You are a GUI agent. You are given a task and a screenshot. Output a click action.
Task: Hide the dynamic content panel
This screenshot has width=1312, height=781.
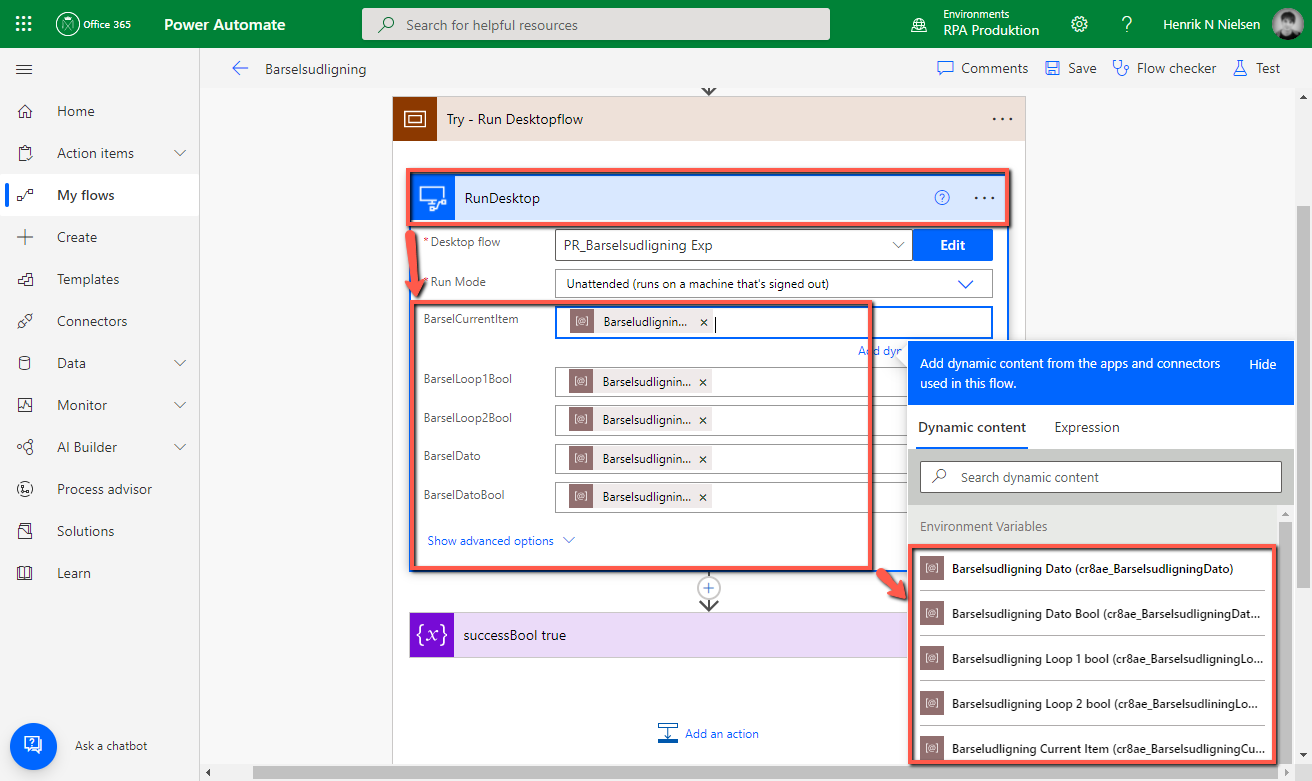1263,364
